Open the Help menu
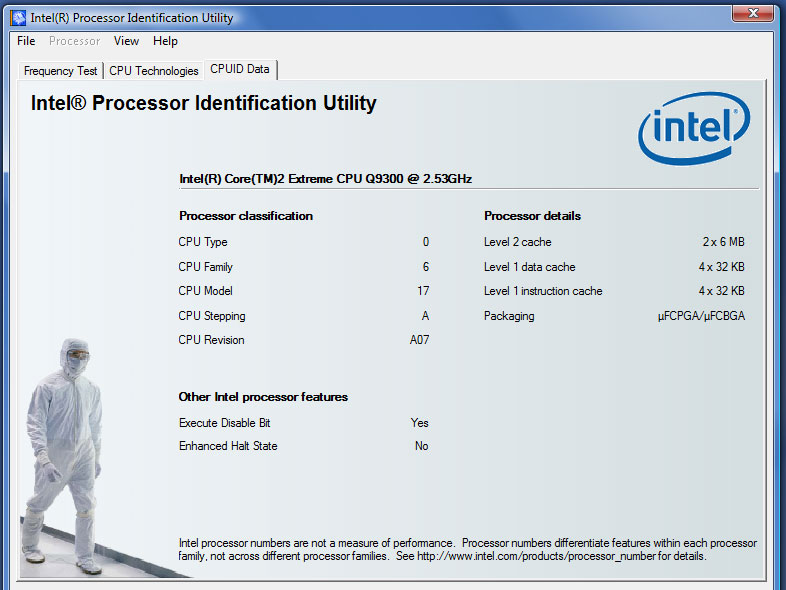Viewport: 786px width, 590px height. tap(165, 41)
